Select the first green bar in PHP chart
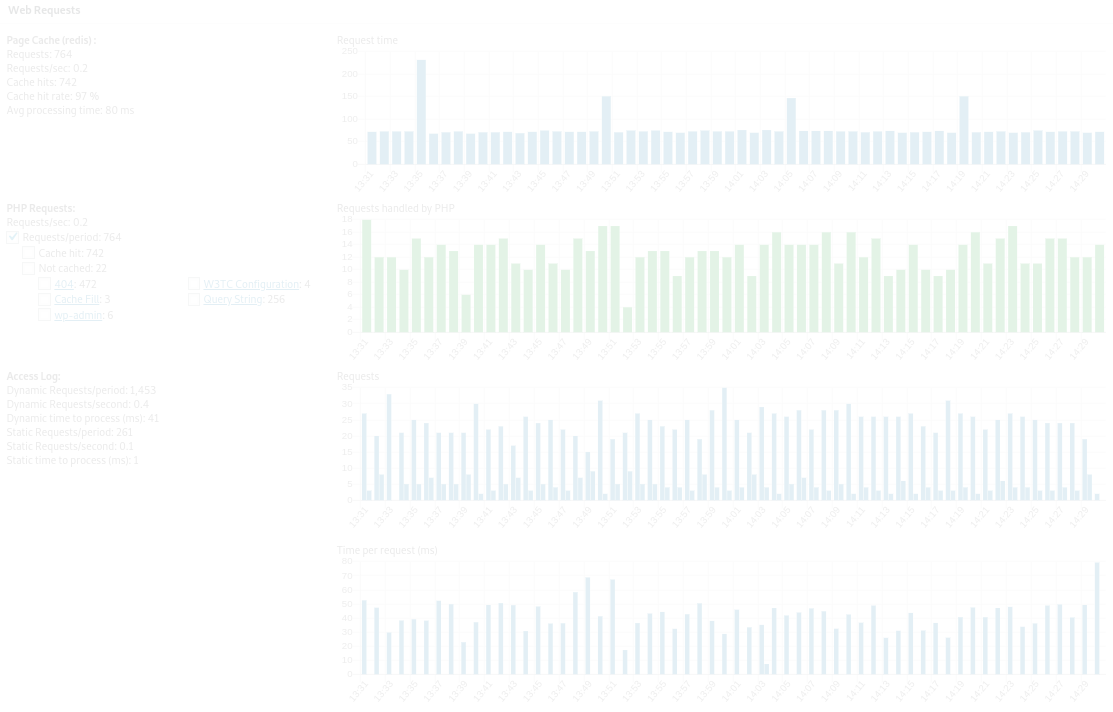Screen dimensions: 1113x712 click(366, 276)
